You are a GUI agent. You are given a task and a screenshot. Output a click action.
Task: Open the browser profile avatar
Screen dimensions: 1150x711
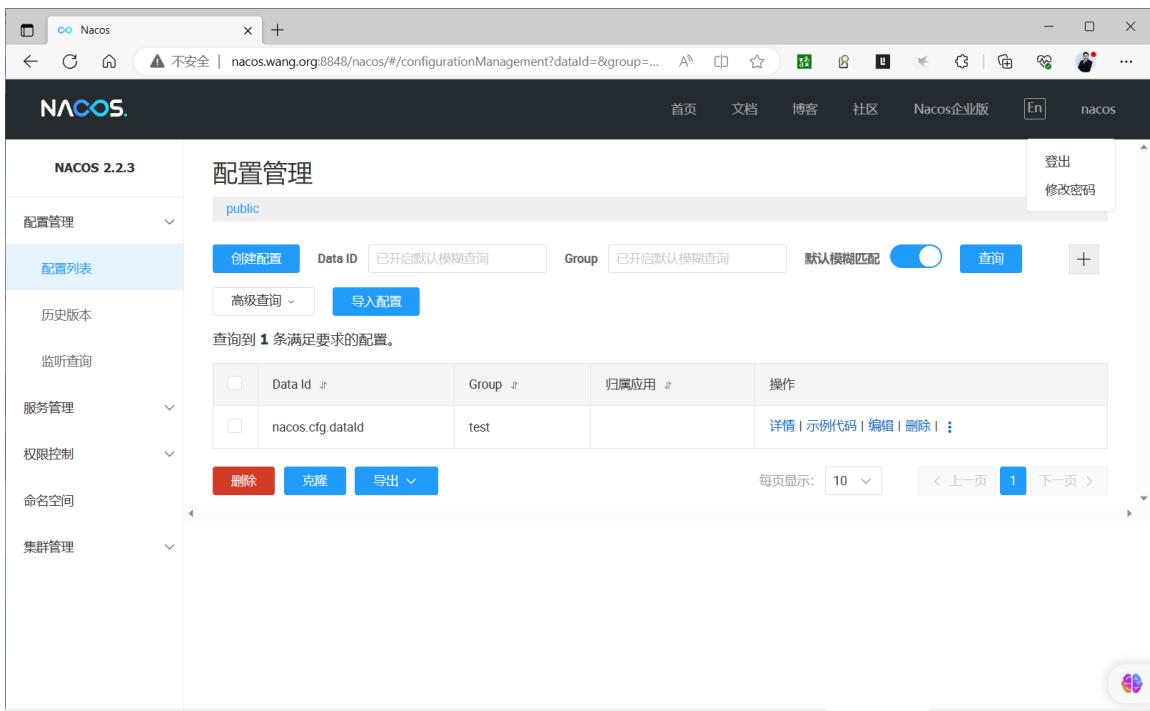click(1085, 62)
